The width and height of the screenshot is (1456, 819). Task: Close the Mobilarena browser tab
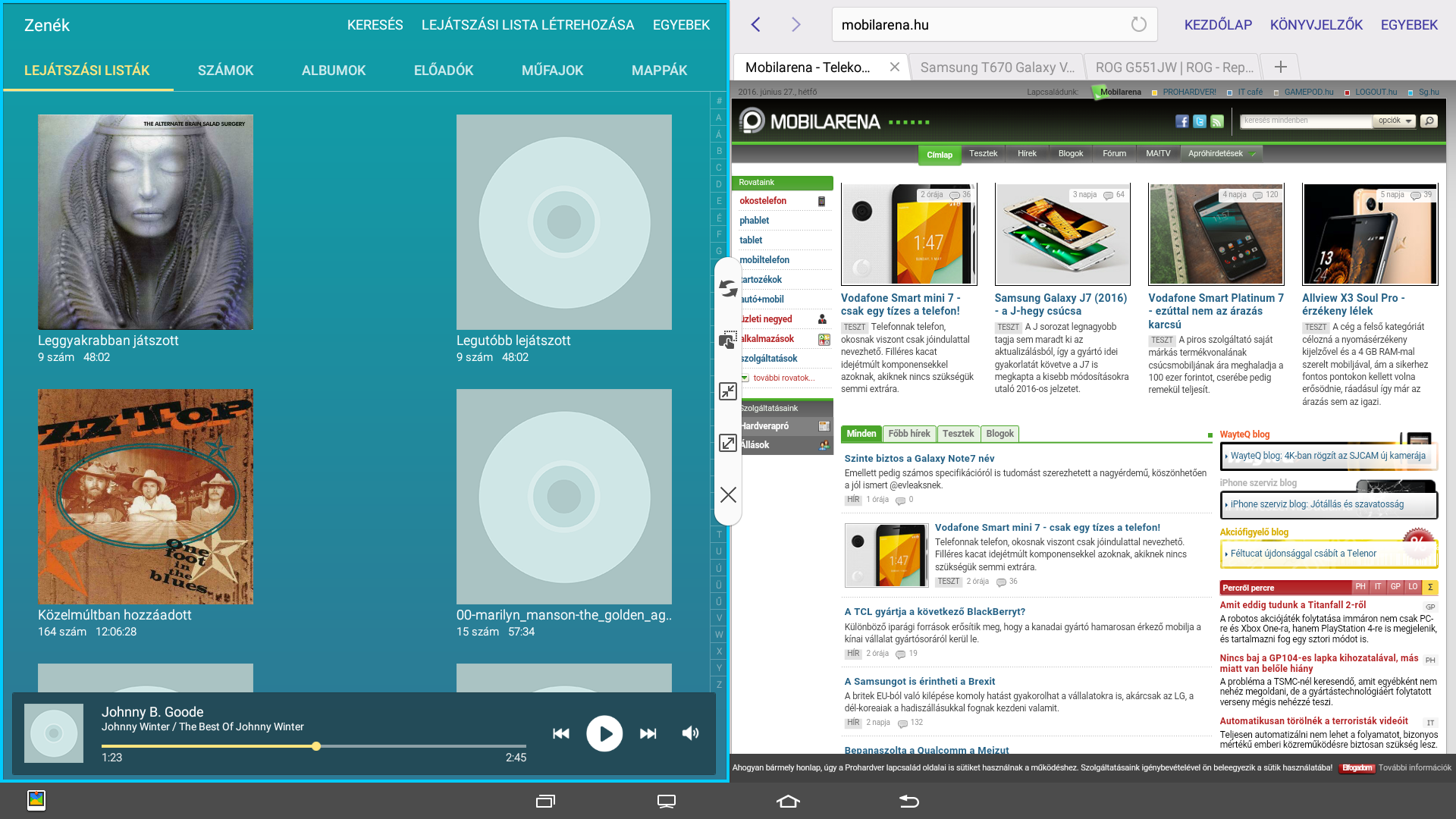[895, 67]
